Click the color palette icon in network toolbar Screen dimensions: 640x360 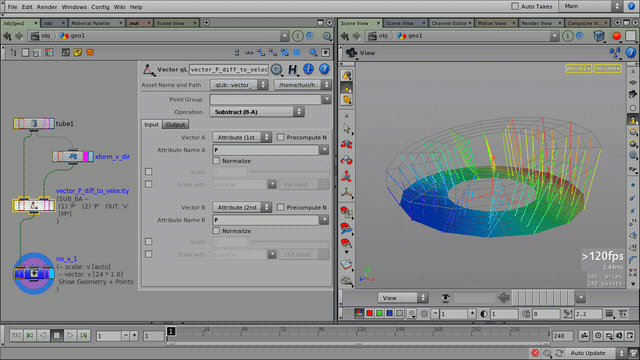[49, 52]
